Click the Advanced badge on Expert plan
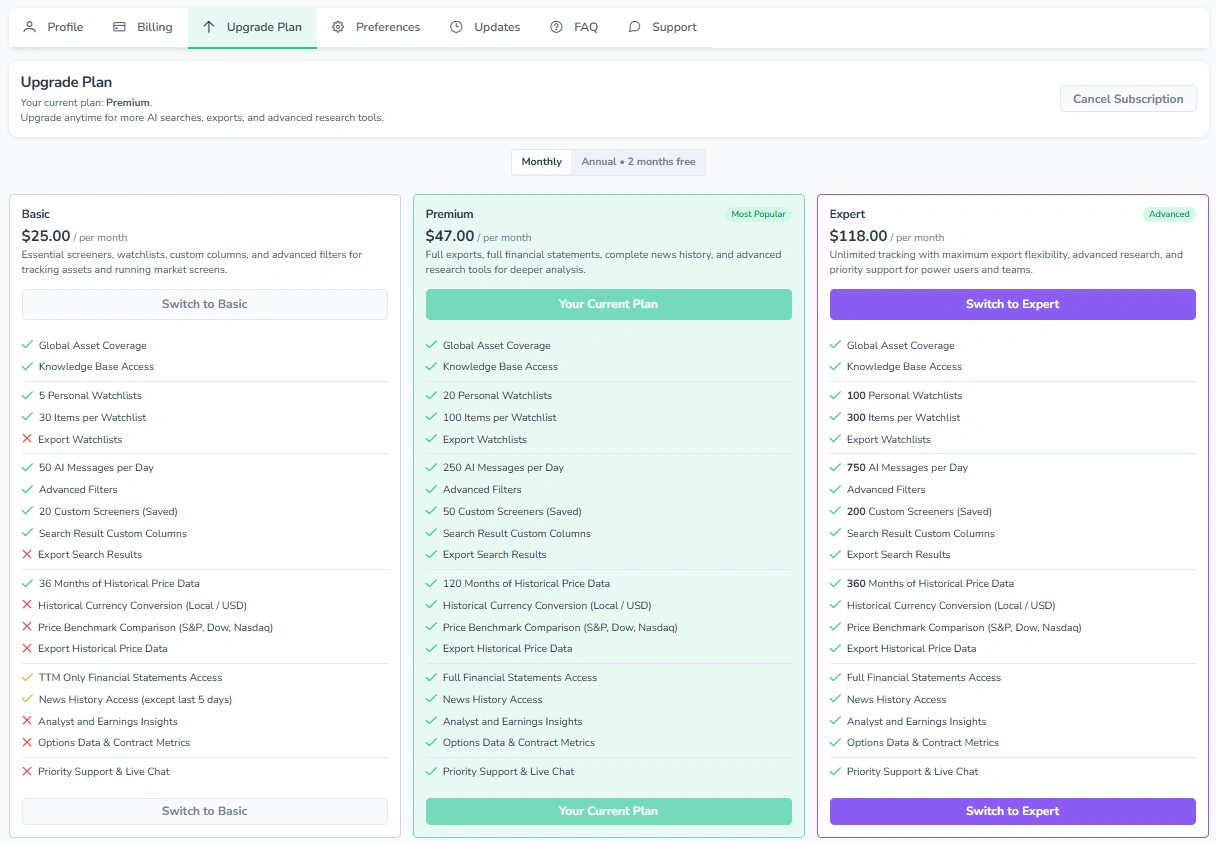The image size is (1216, 843). point(1169,213)
